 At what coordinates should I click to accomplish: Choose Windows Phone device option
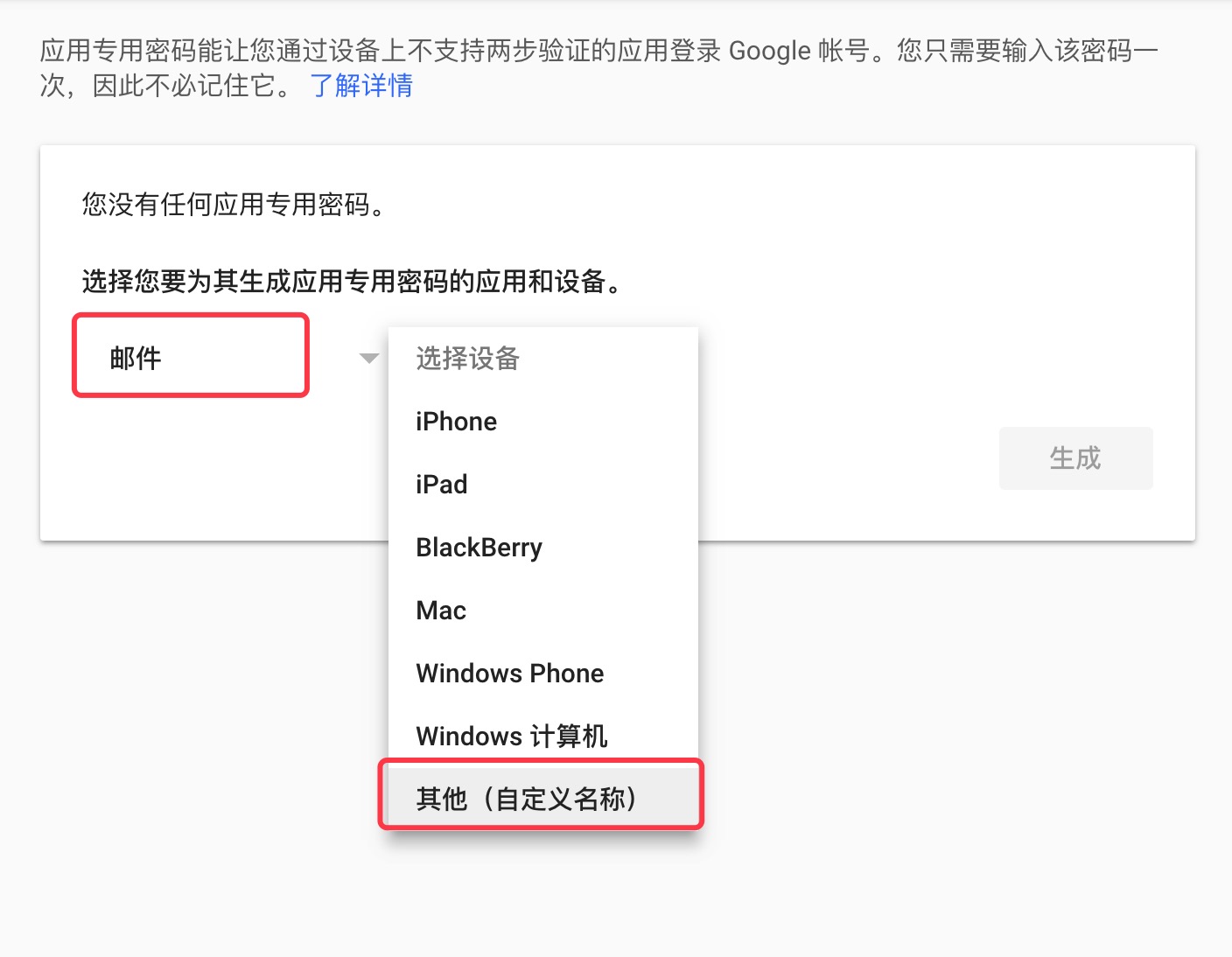(x=509, y=674)
